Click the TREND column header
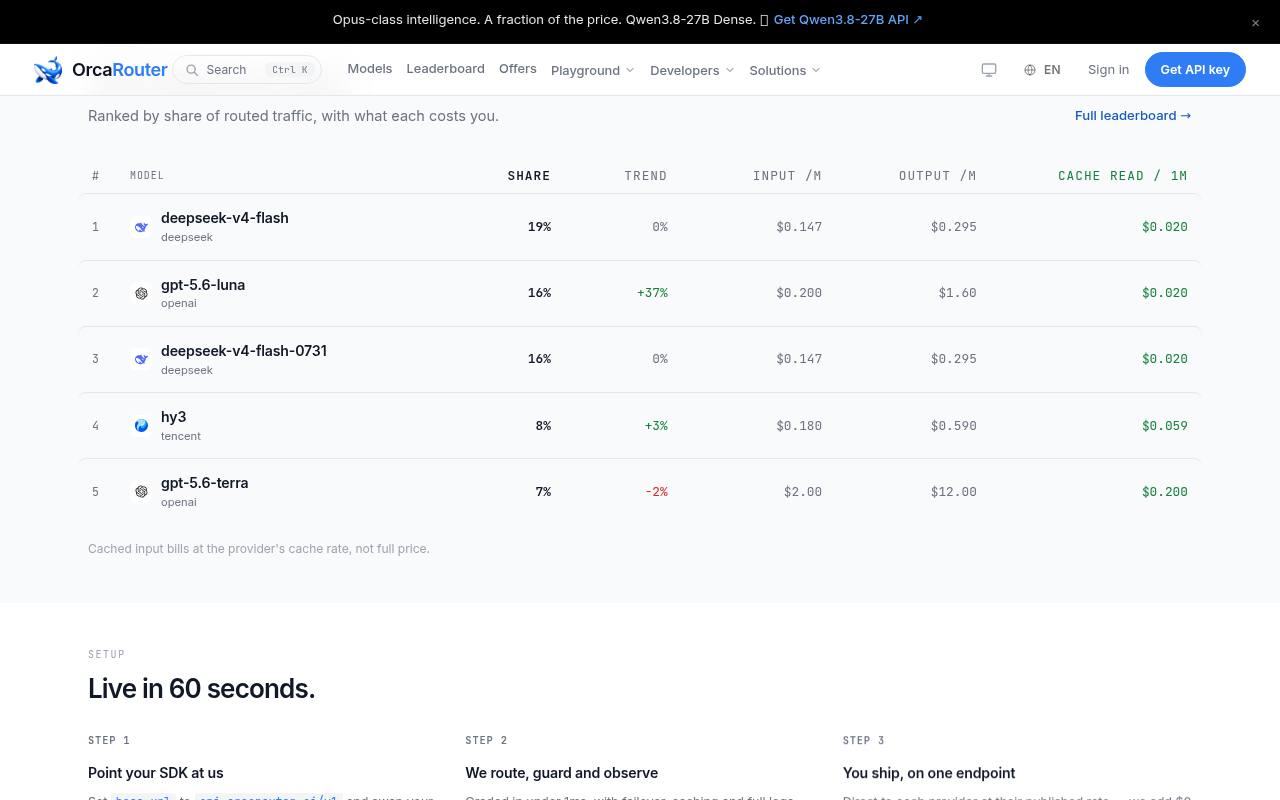This screenshot has width=1280, height=800. coord(646,176)
